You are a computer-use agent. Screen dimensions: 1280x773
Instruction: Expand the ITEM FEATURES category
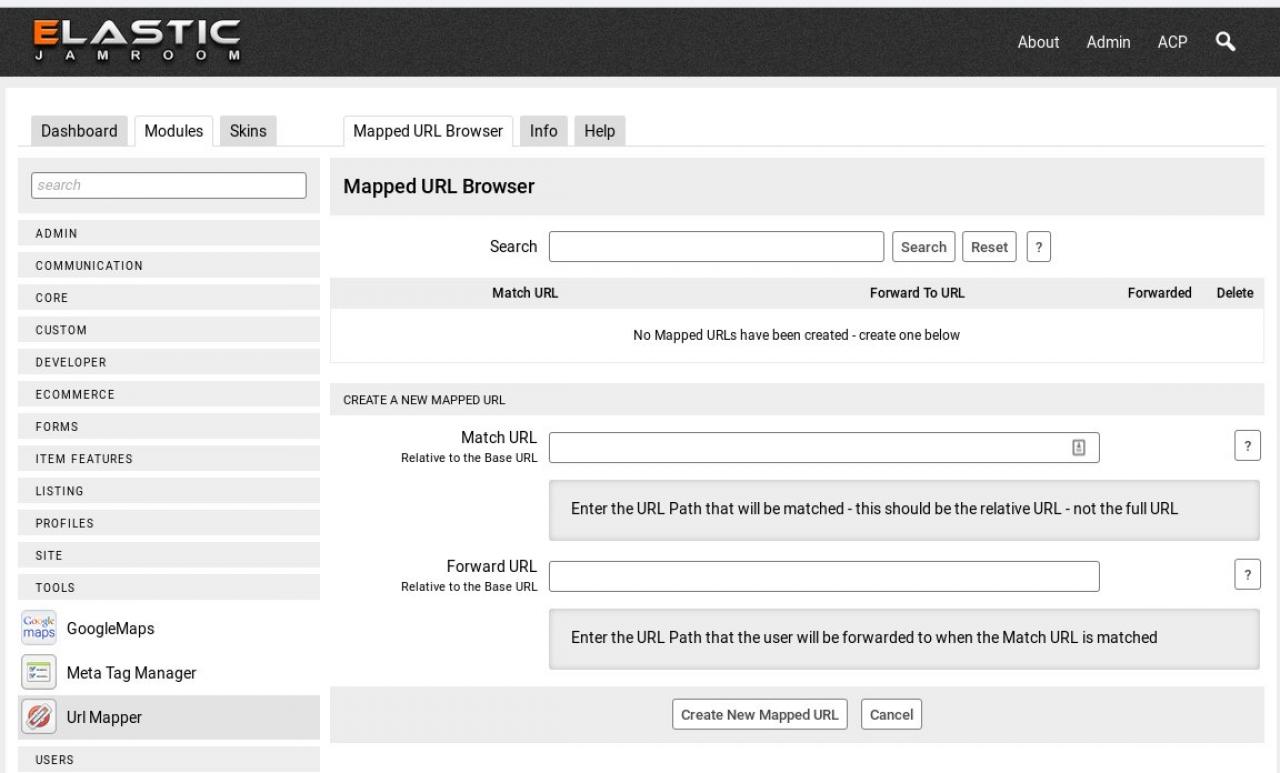[x=169, y=459]
